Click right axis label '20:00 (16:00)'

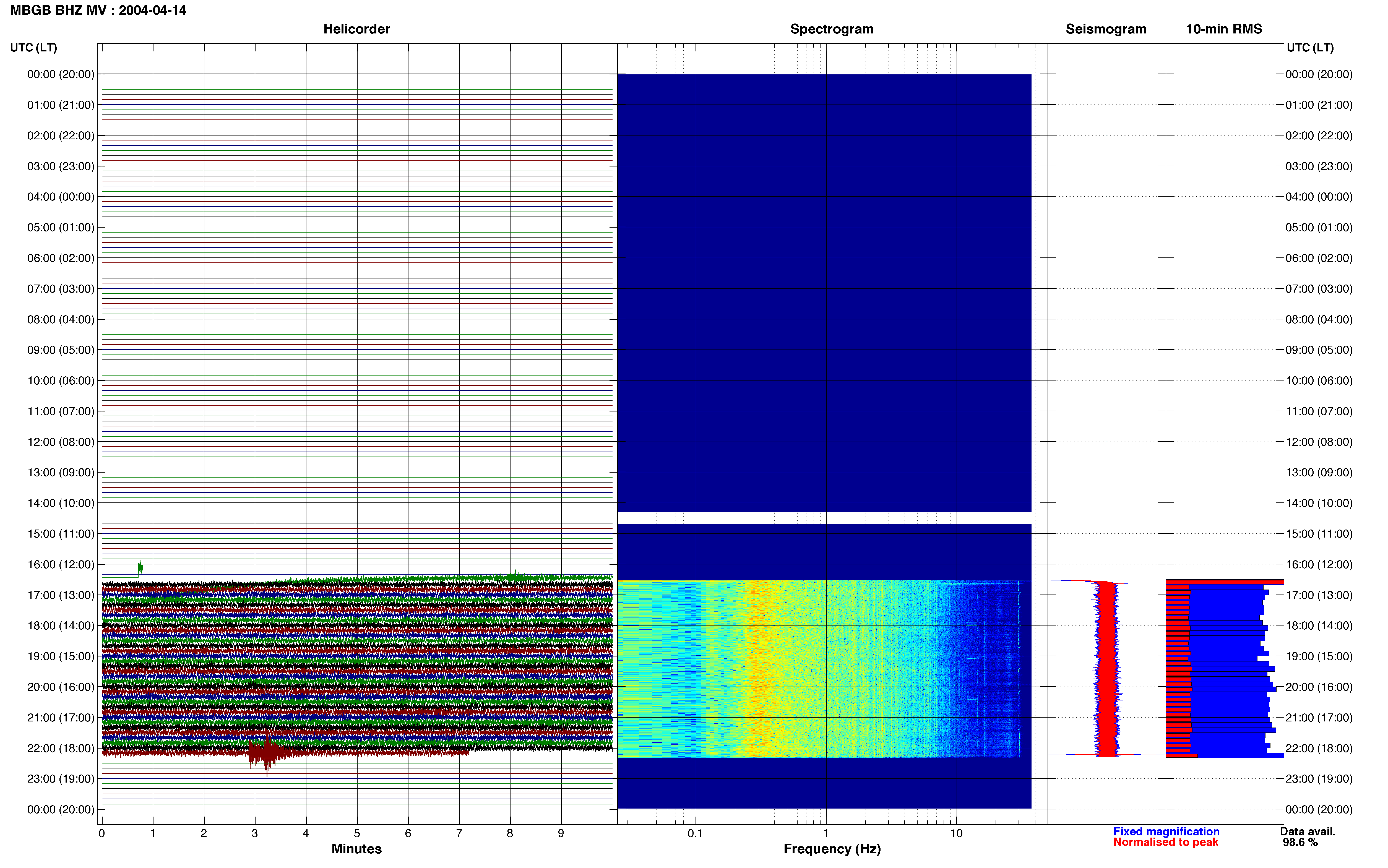pyautogui.click(x=1319, y=687)
